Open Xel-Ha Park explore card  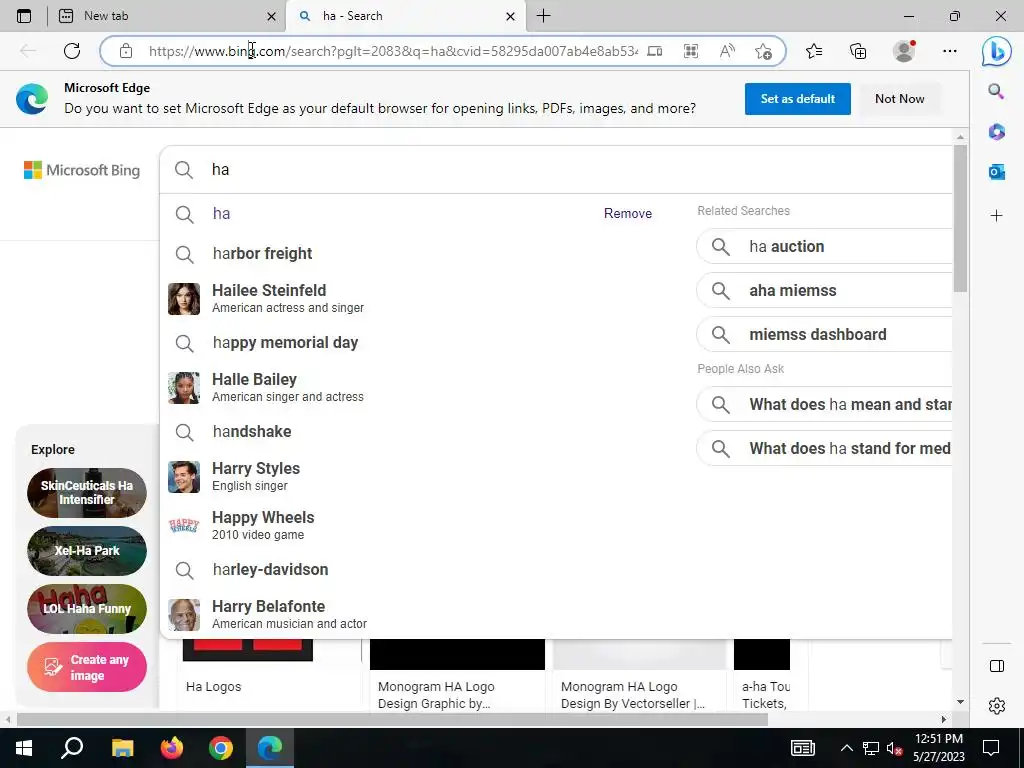click(x=87, y=551)
